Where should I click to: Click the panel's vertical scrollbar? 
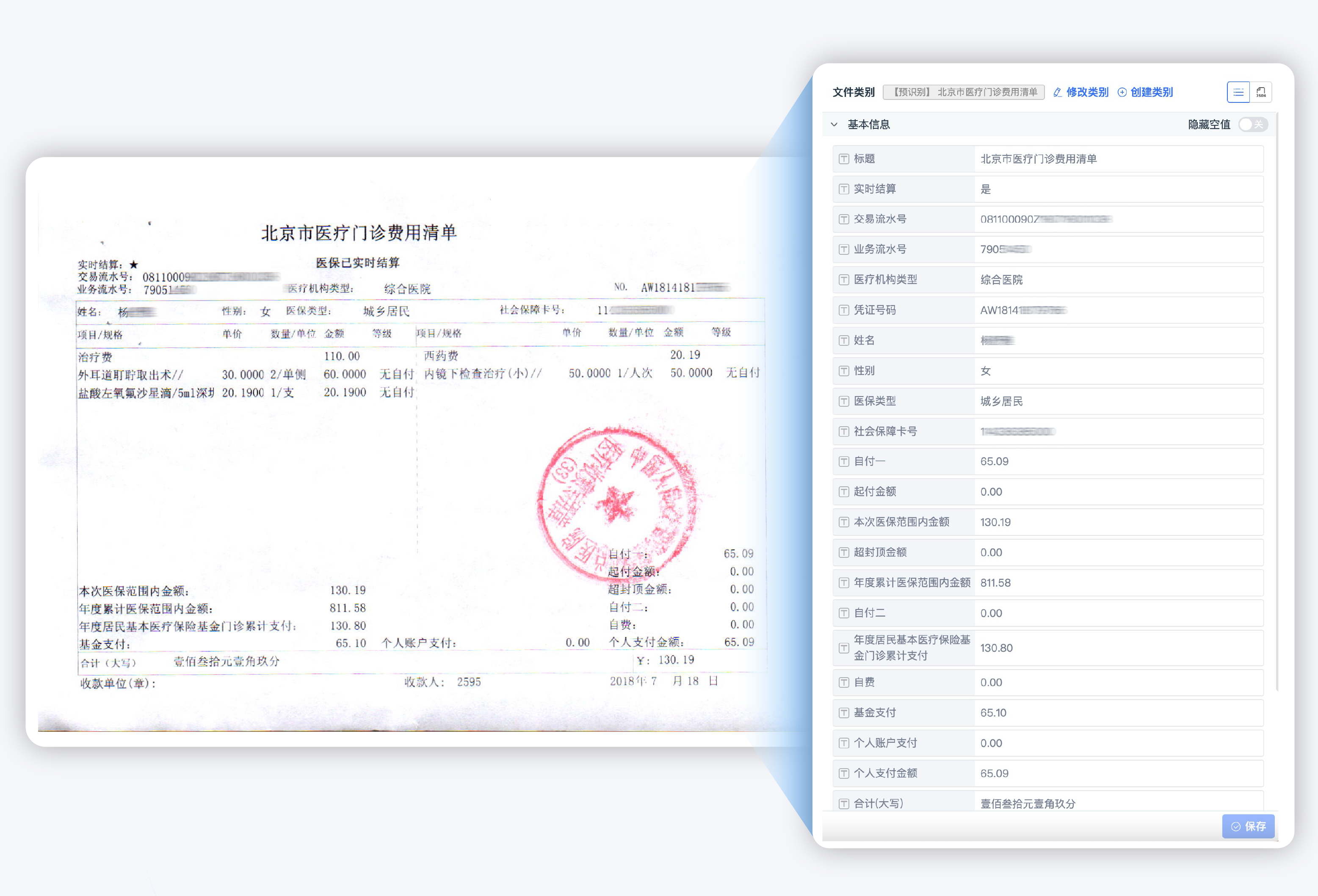pyautogui.click(x=1277, y=397)
